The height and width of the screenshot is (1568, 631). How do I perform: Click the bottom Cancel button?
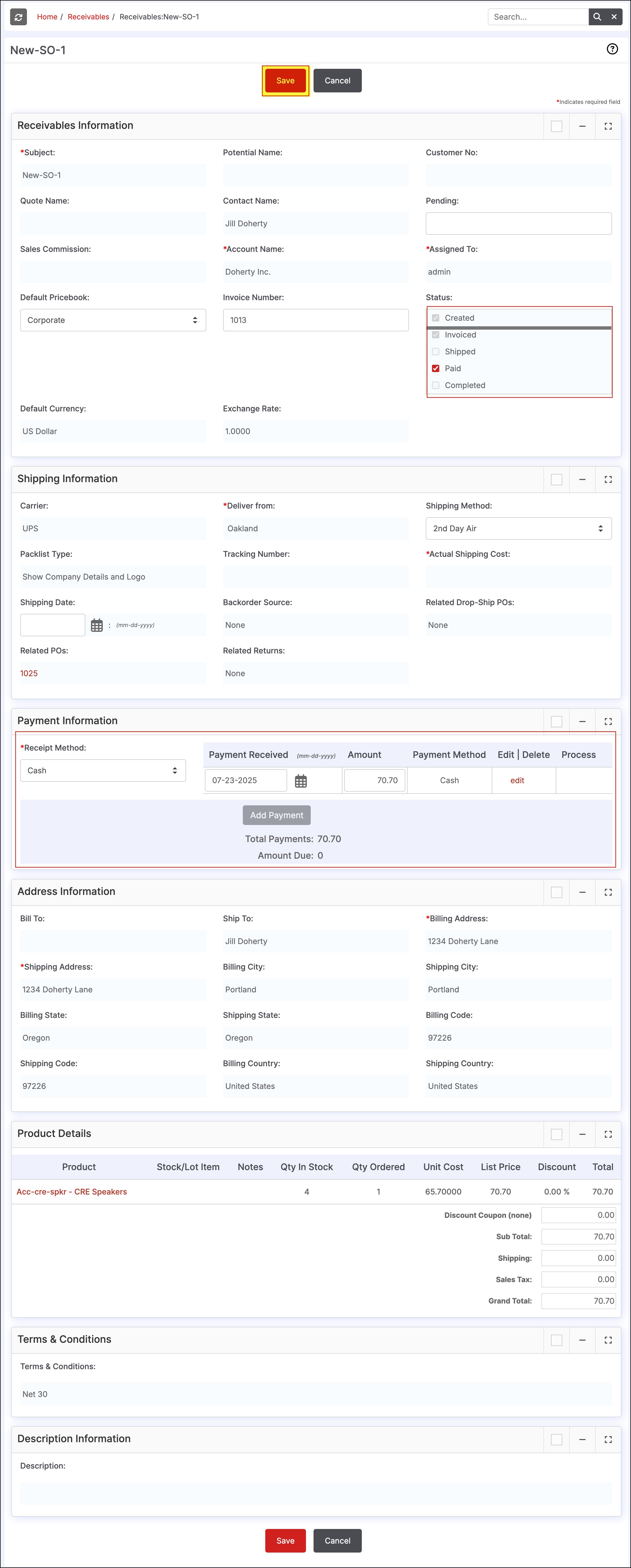click(338, 1540)
